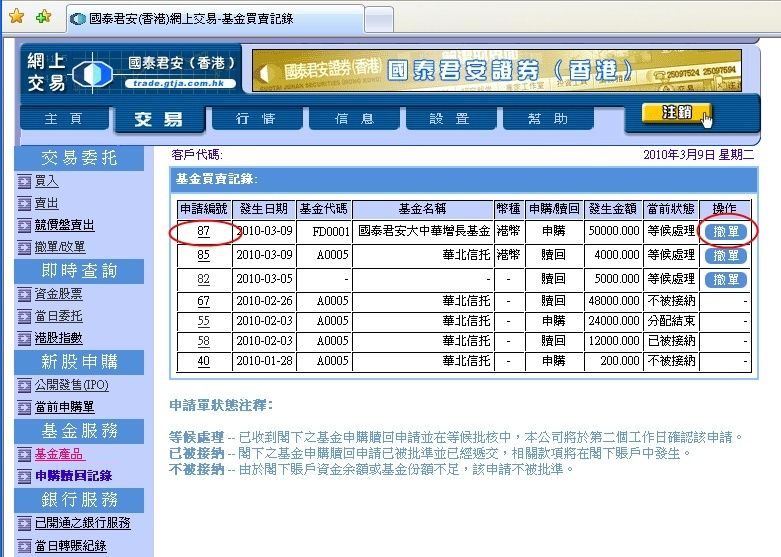Click the 分配結束 status cell
The width and height of the screenshot is (781, 557).
671,321
